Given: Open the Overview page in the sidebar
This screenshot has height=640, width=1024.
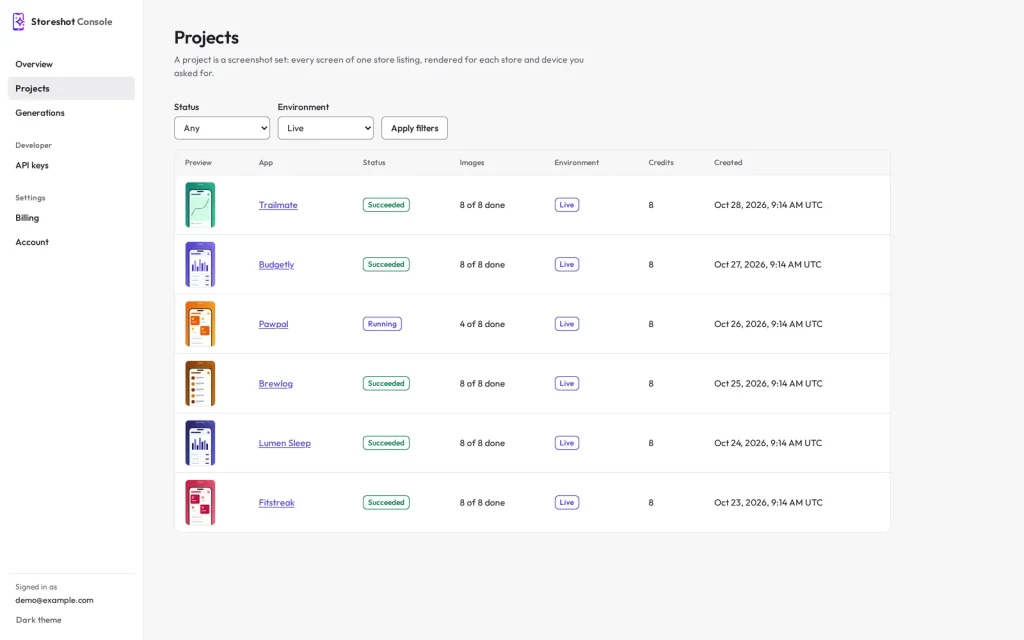Looking at the screenshot, I should pyautogui.click(x=71, y=64).
